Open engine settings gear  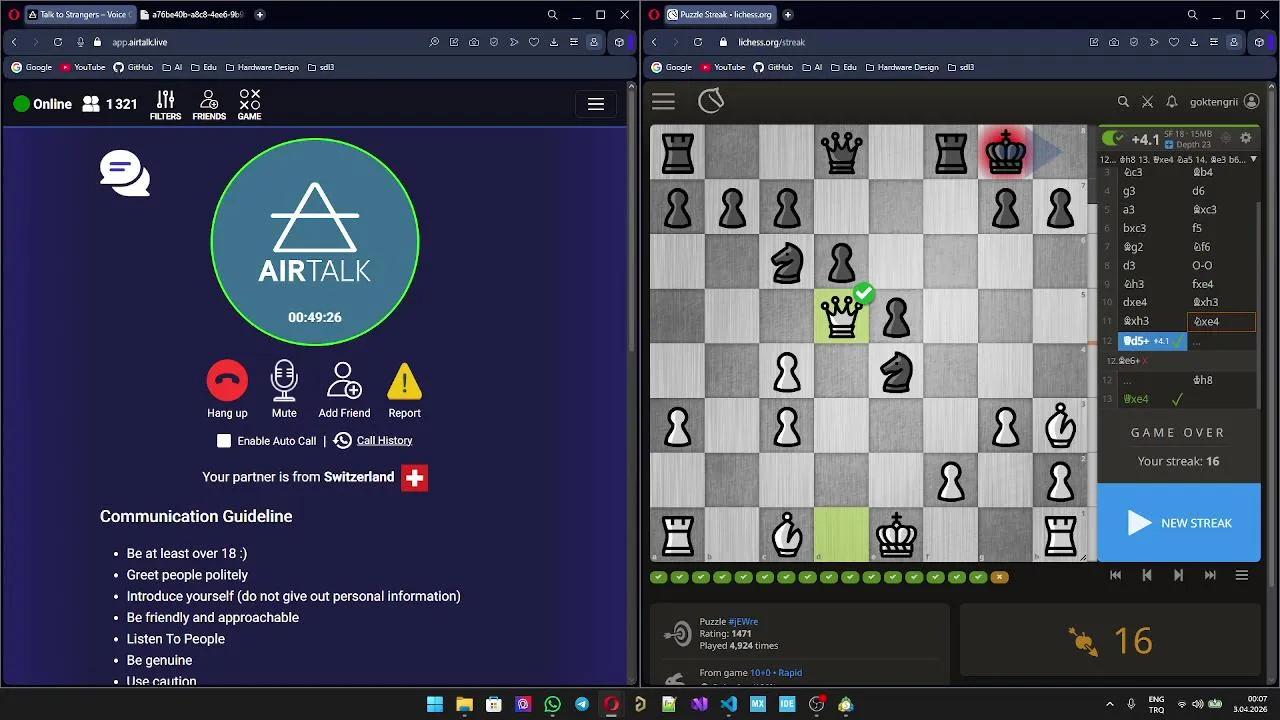[1246, 138]
